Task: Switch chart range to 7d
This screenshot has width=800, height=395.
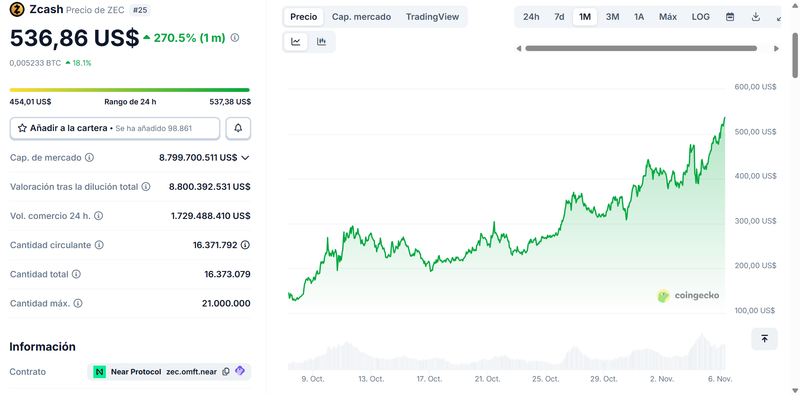Action: tap(559, 17)
